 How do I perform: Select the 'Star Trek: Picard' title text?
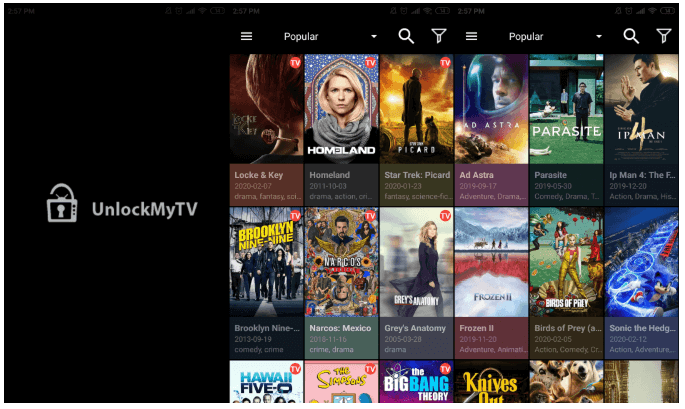click(417, 175)
